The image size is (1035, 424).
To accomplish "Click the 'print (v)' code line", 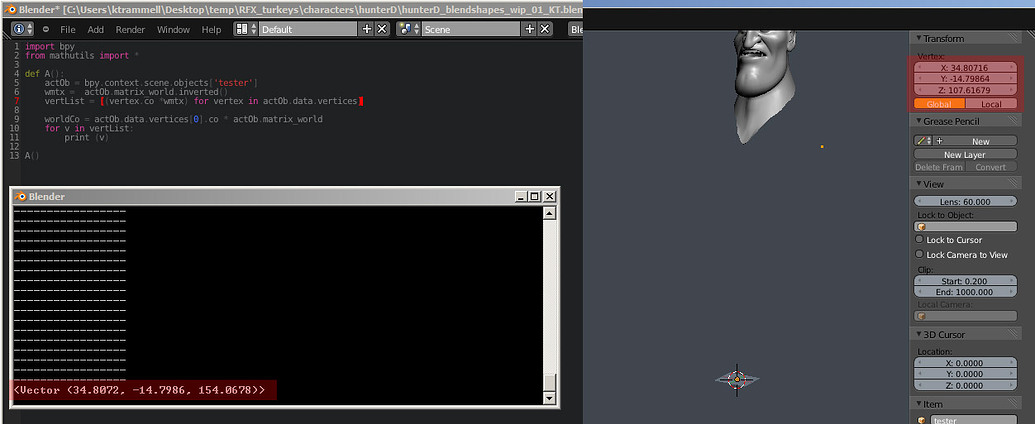I will [86, 137].
